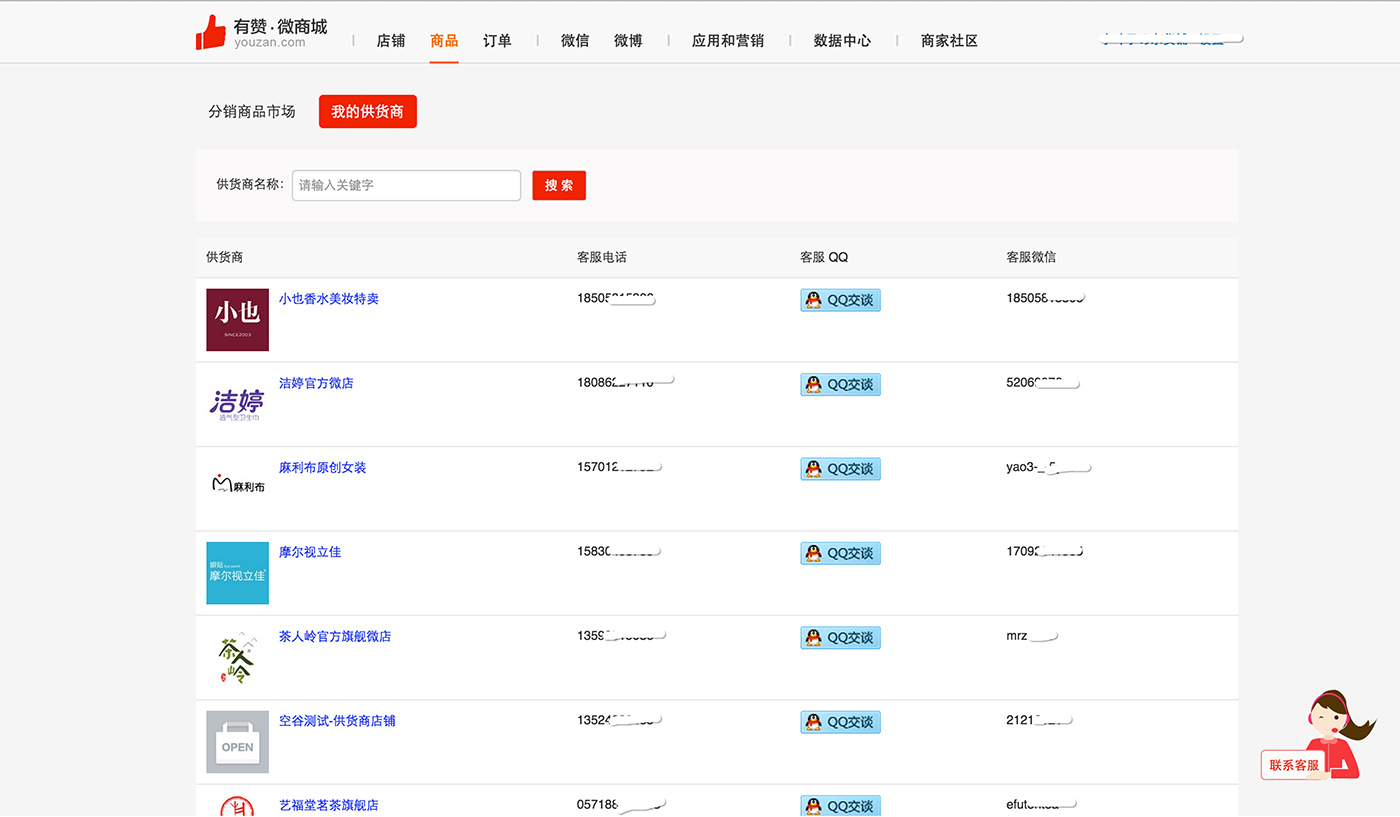The width and height of the screenshot is (1400, 817).
Task: Click QQ交谈 icon for 小也香水美妆特卖
Action: pos(840,300)
